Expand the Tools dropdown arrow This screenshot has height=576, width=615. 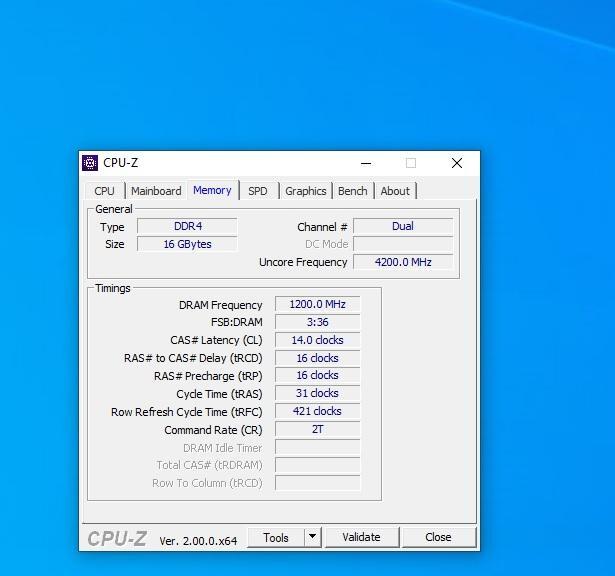313,537
